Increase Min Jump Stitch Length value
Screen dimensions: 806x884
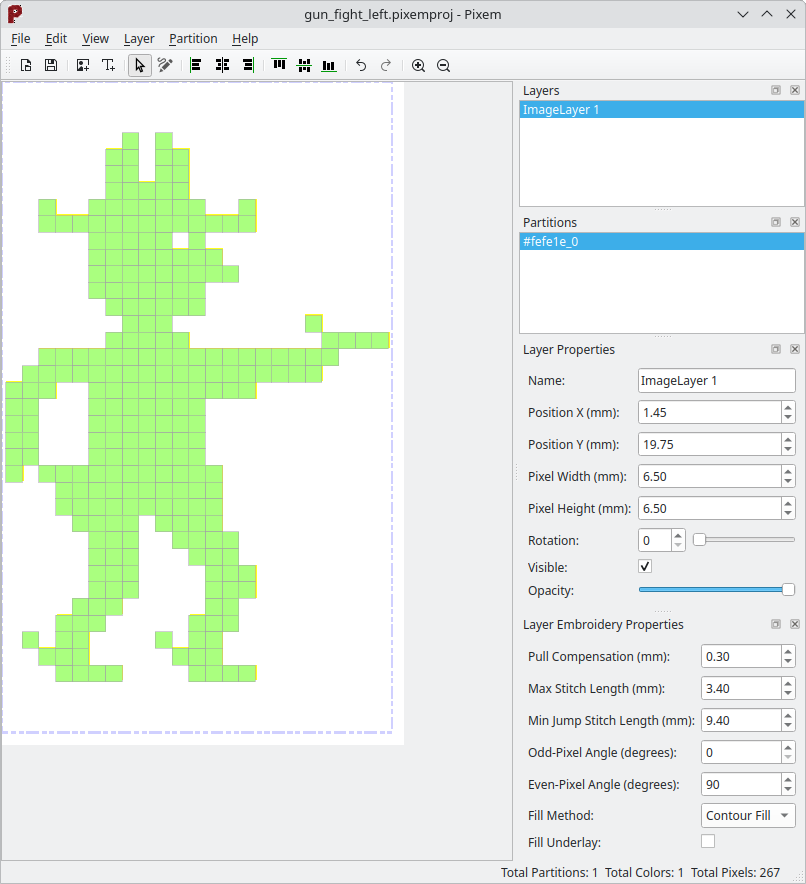(788, 715)
